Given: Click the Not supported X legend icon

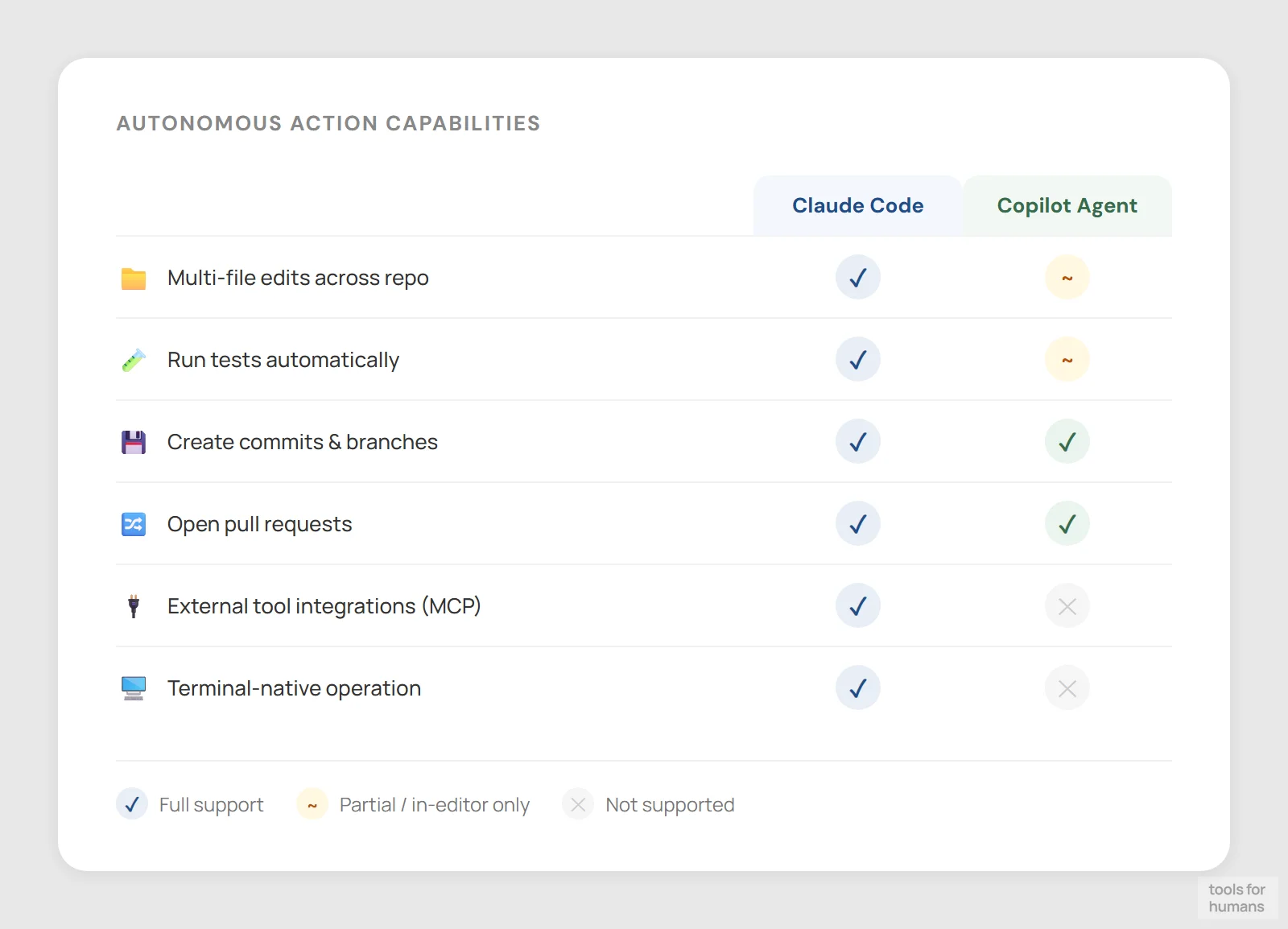Looking at the screenshot, I should point(577,804).
